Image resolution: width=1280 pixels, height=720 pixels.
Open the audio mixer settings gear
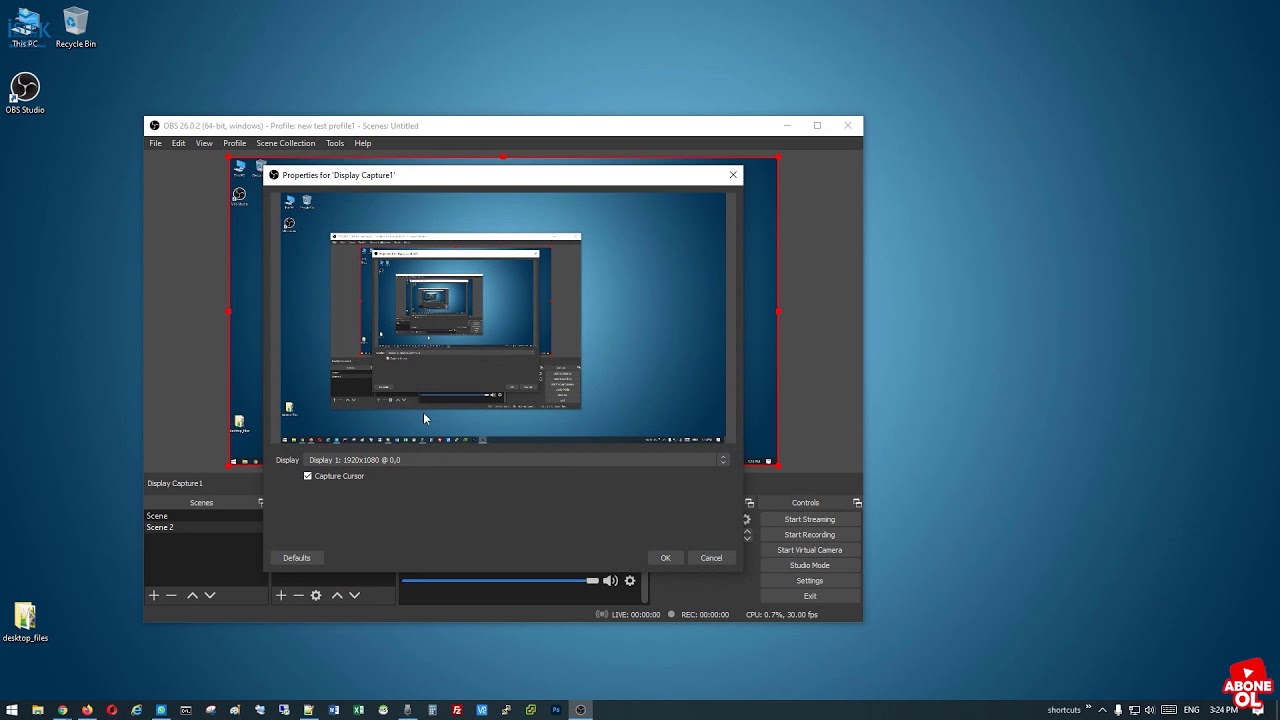(630, 580)
